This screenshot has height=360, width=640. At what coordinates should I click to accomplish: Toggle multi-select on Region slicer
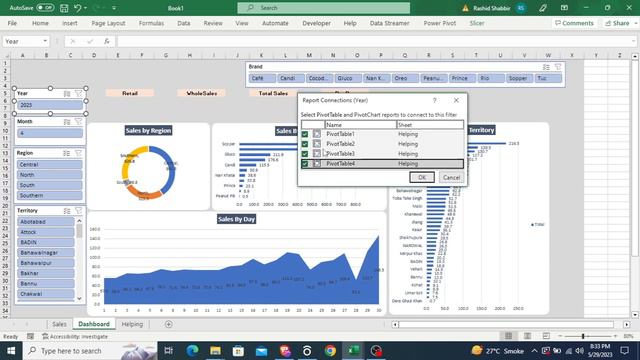click(x=67, y=153)
